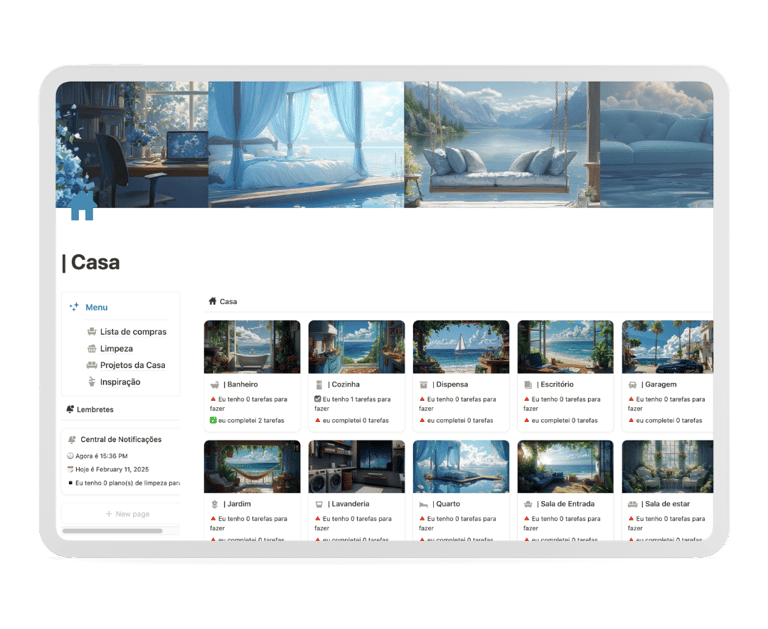The width and height of the screenshot is (768, 629).
Task: Open the Dispensa sailboat thumbnail
Action: click(461, 347)
